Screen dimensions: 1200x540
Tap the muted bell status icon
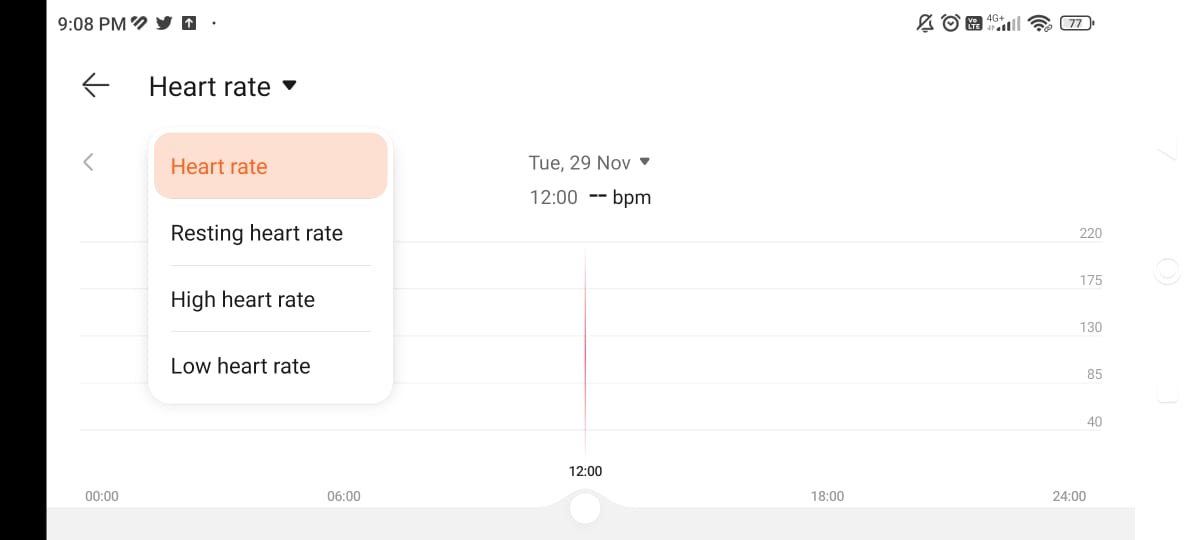926,23
